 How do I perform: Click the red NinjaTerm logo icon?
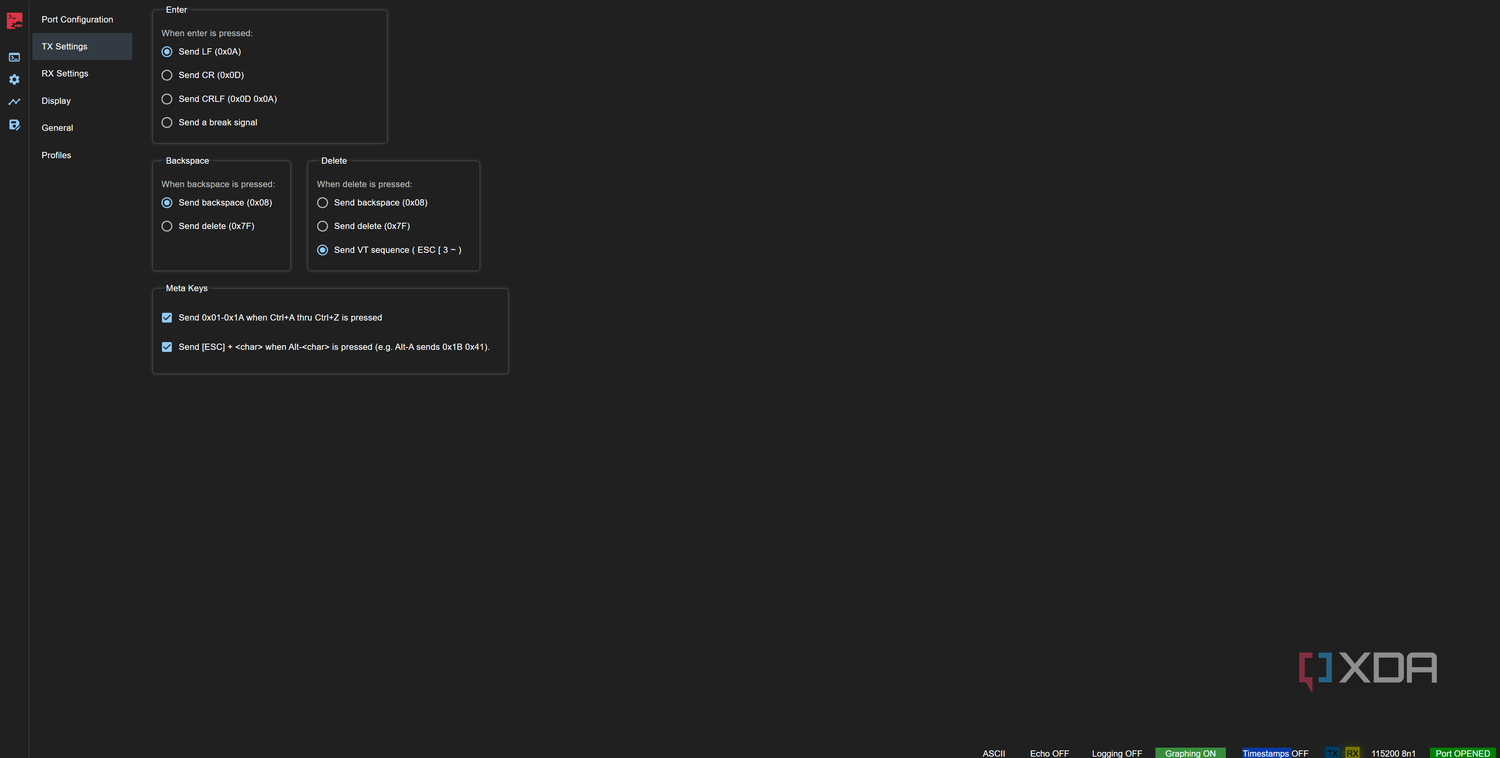[x=14, y=20]
